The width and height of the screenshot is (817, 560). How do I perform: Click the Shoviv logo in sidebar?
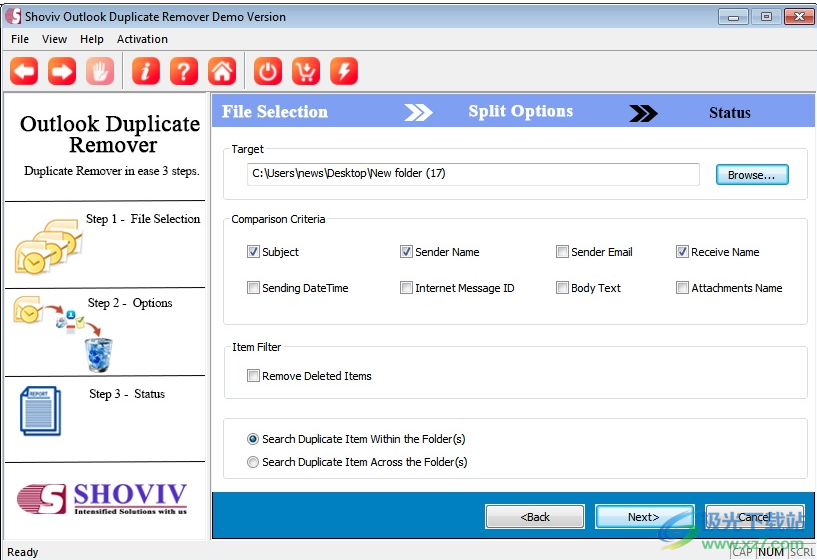(102, 499)
